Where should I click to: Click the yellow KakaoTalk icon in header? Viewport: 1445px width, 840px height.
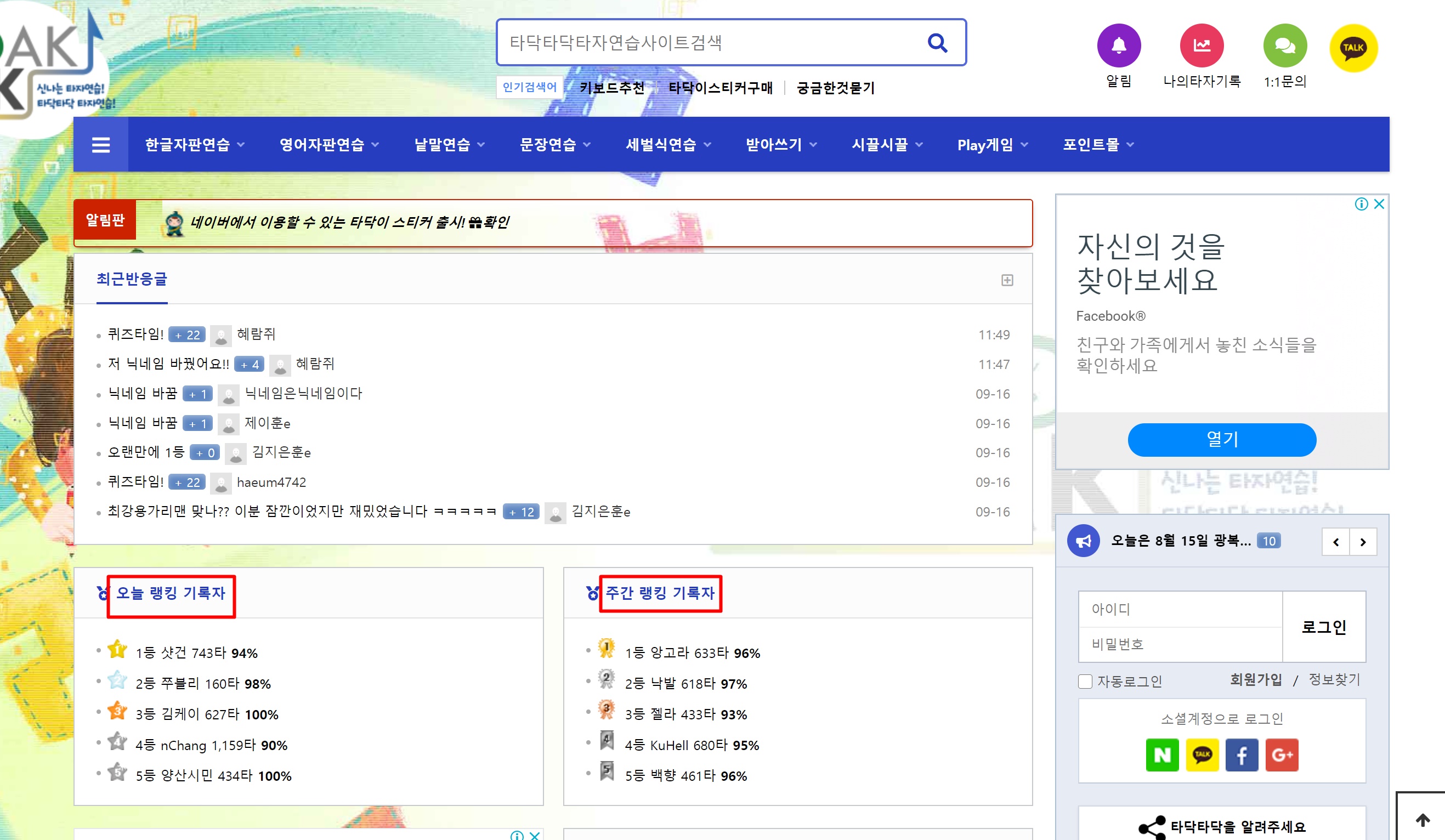coord(1353,48)
